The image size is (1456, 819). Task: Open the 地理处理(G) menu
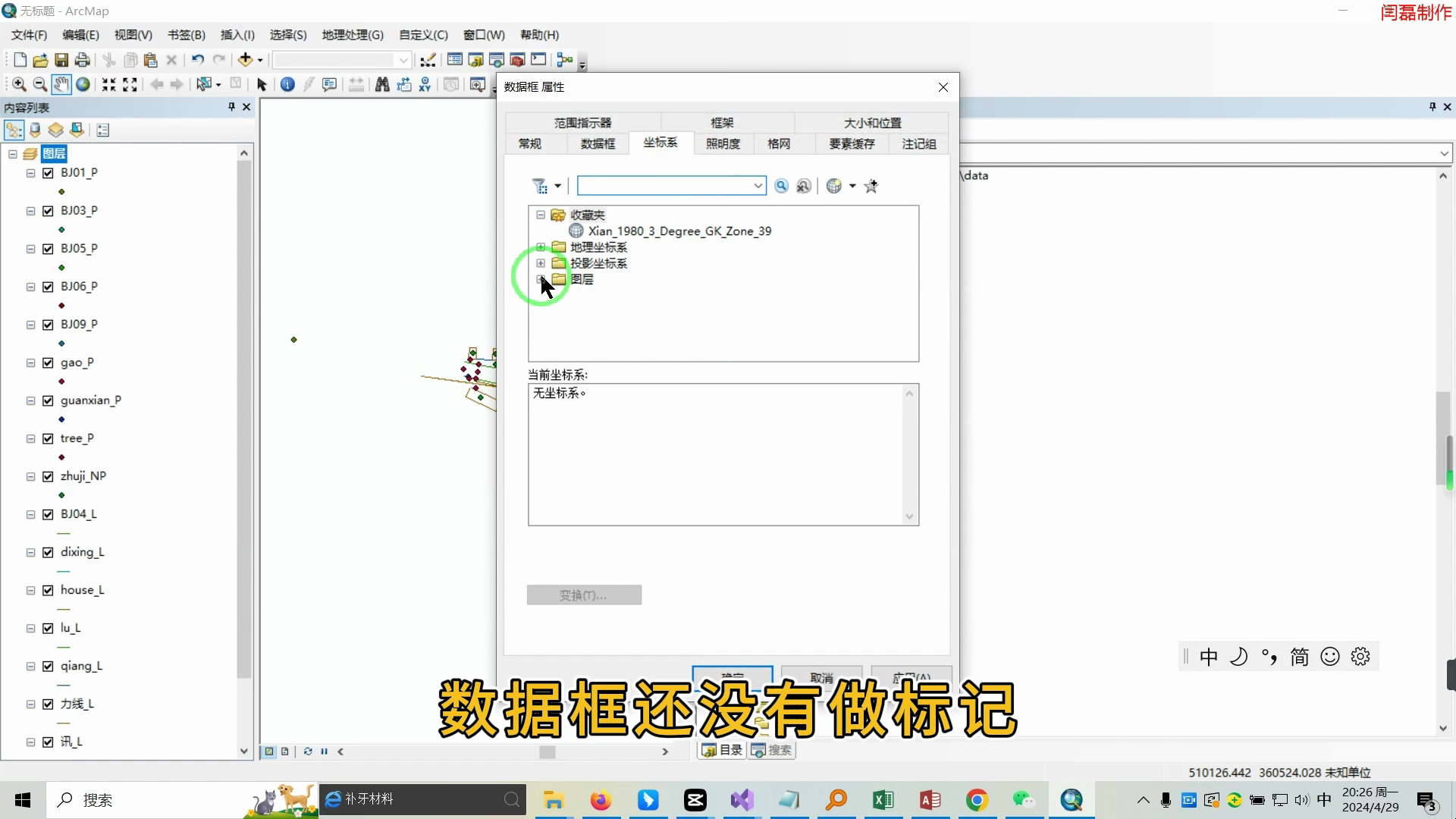(350, 35)
